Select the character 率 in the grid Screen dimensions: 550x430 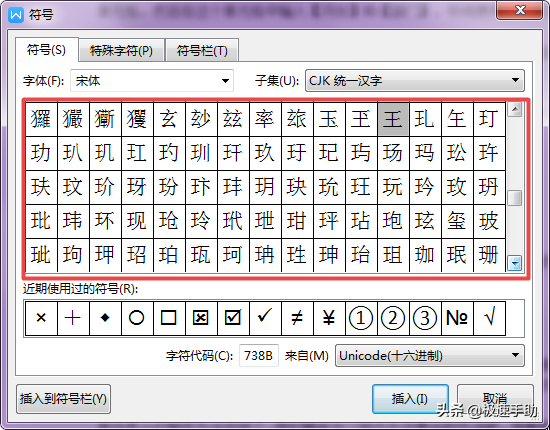(265, 119)
